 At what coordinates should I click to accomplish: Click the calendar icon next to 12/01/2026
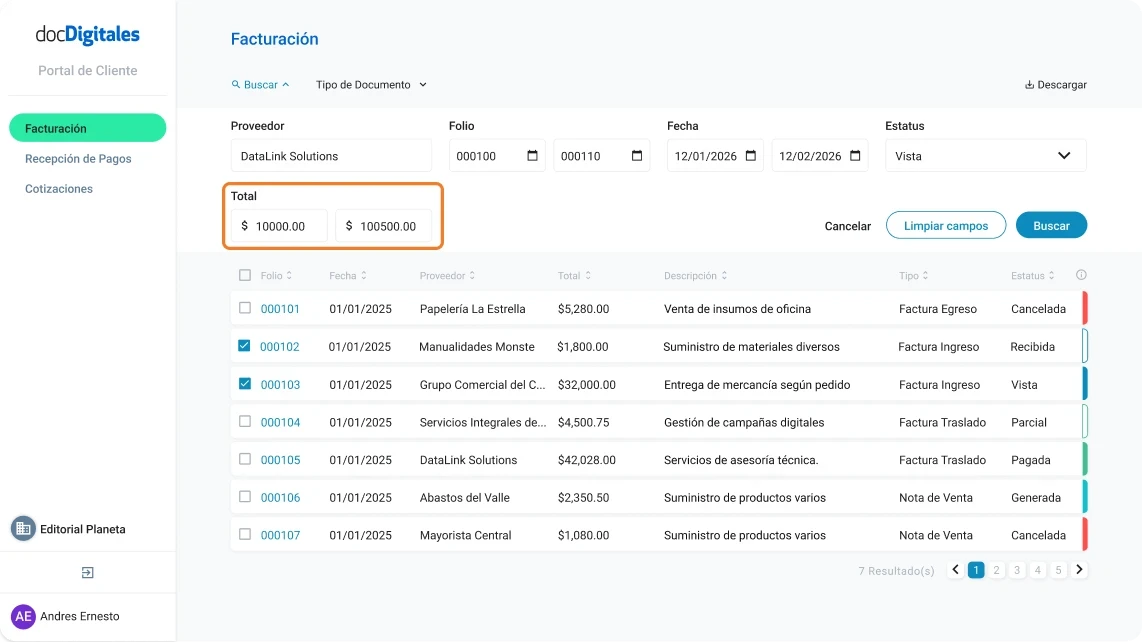[750, 155]
